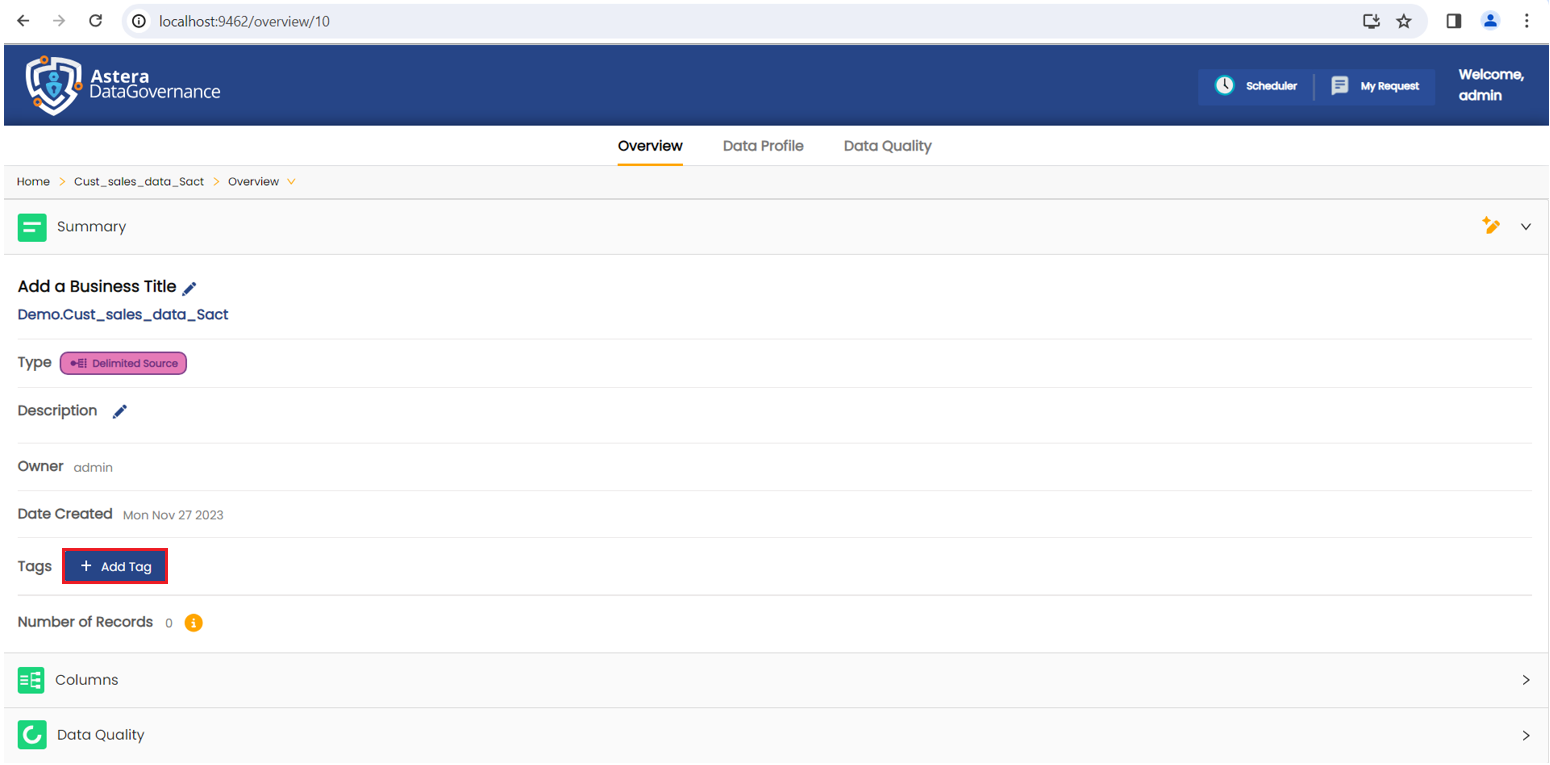The height and width of the screenshot is (765, 1550).
Task: Click the green Summary section icon
Action: pos(32,227)
